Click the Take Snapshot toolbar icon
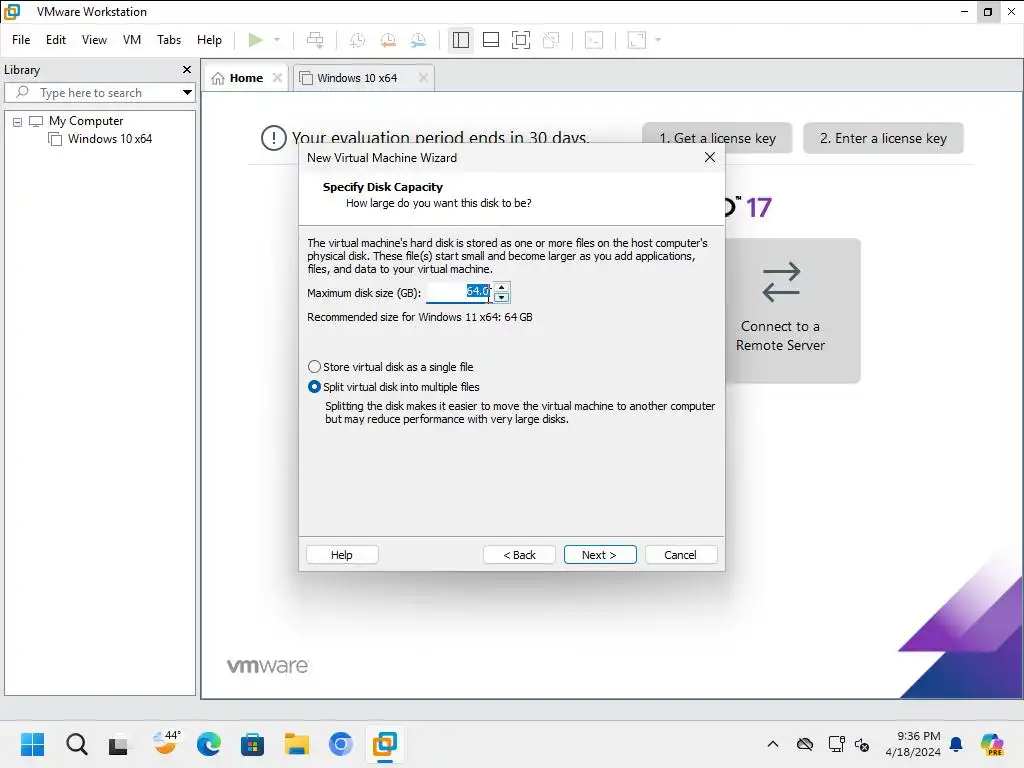Screen dimensions: 1024x768 tap(357, 40)
